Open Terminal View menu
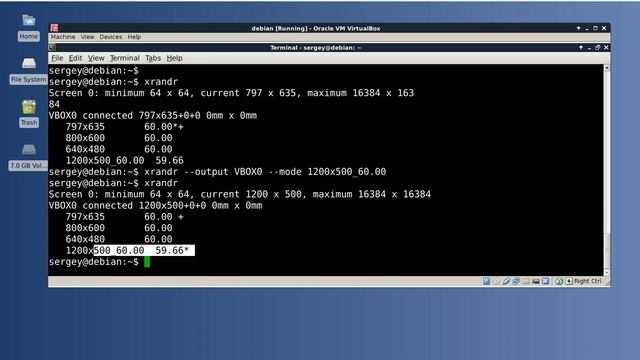640x360 pixels. click(96, 58)
